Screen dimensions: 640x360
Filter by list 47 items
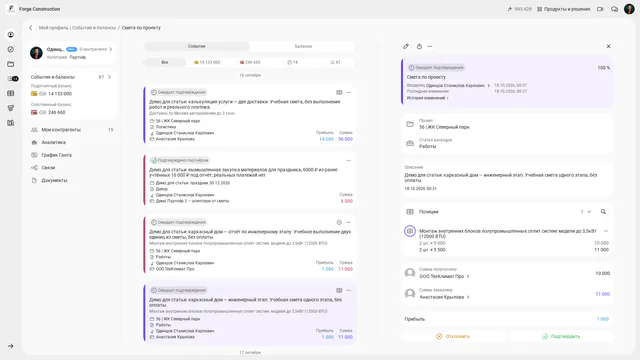click(x=335, y=62)
